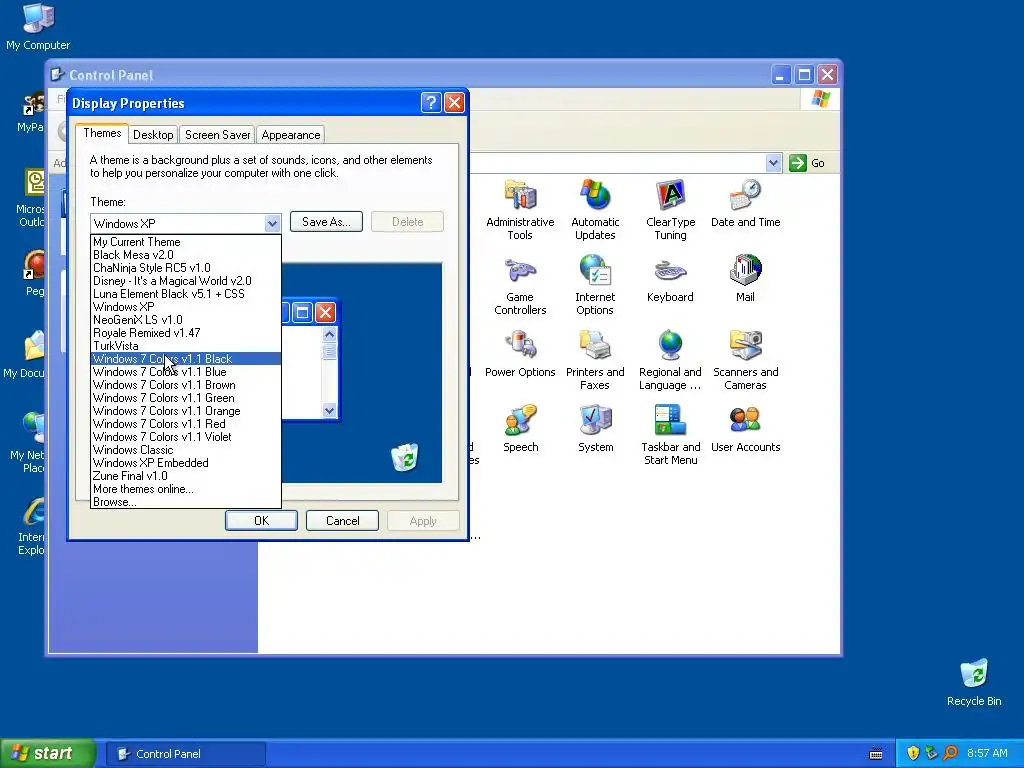Open Speech settings icon
Image resolution: width=1024 pixels, height=768 pixels.
[520, 428]
